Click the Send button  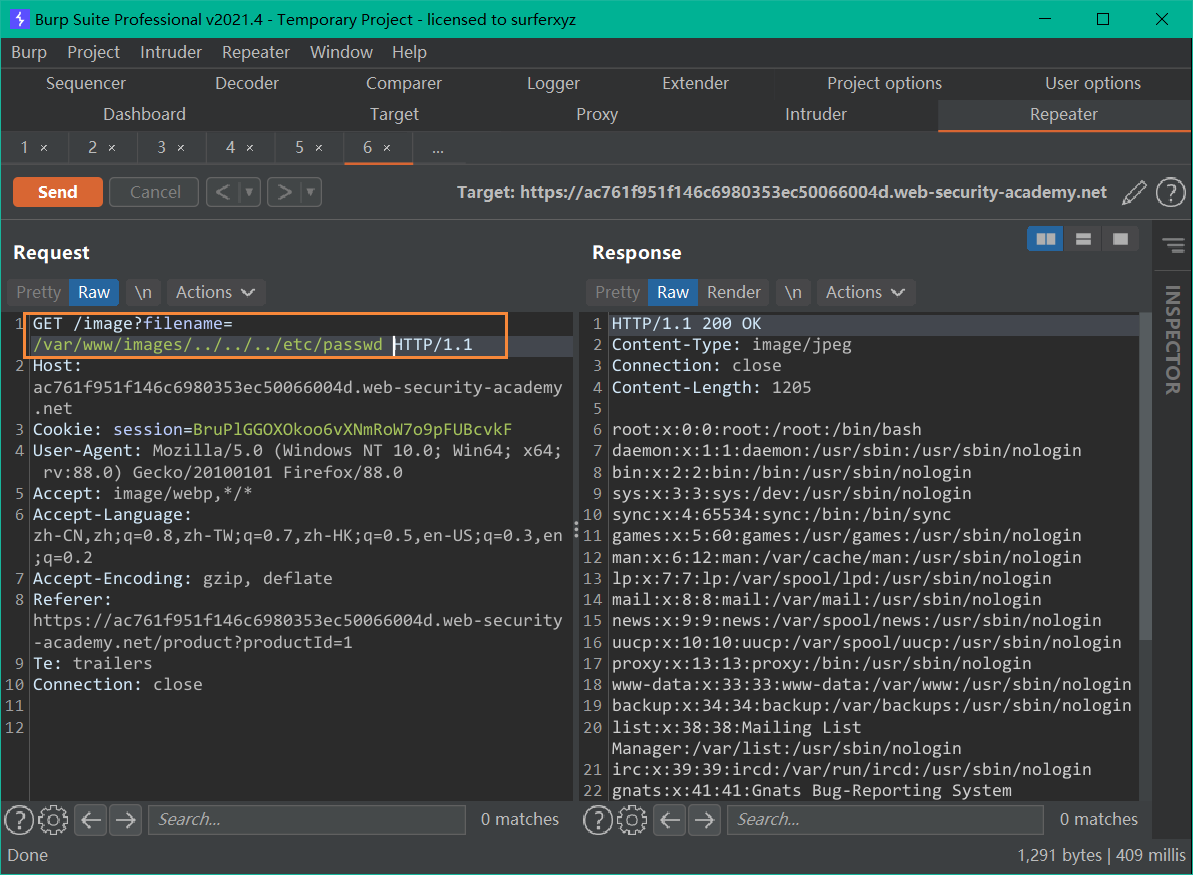(58, 192)
